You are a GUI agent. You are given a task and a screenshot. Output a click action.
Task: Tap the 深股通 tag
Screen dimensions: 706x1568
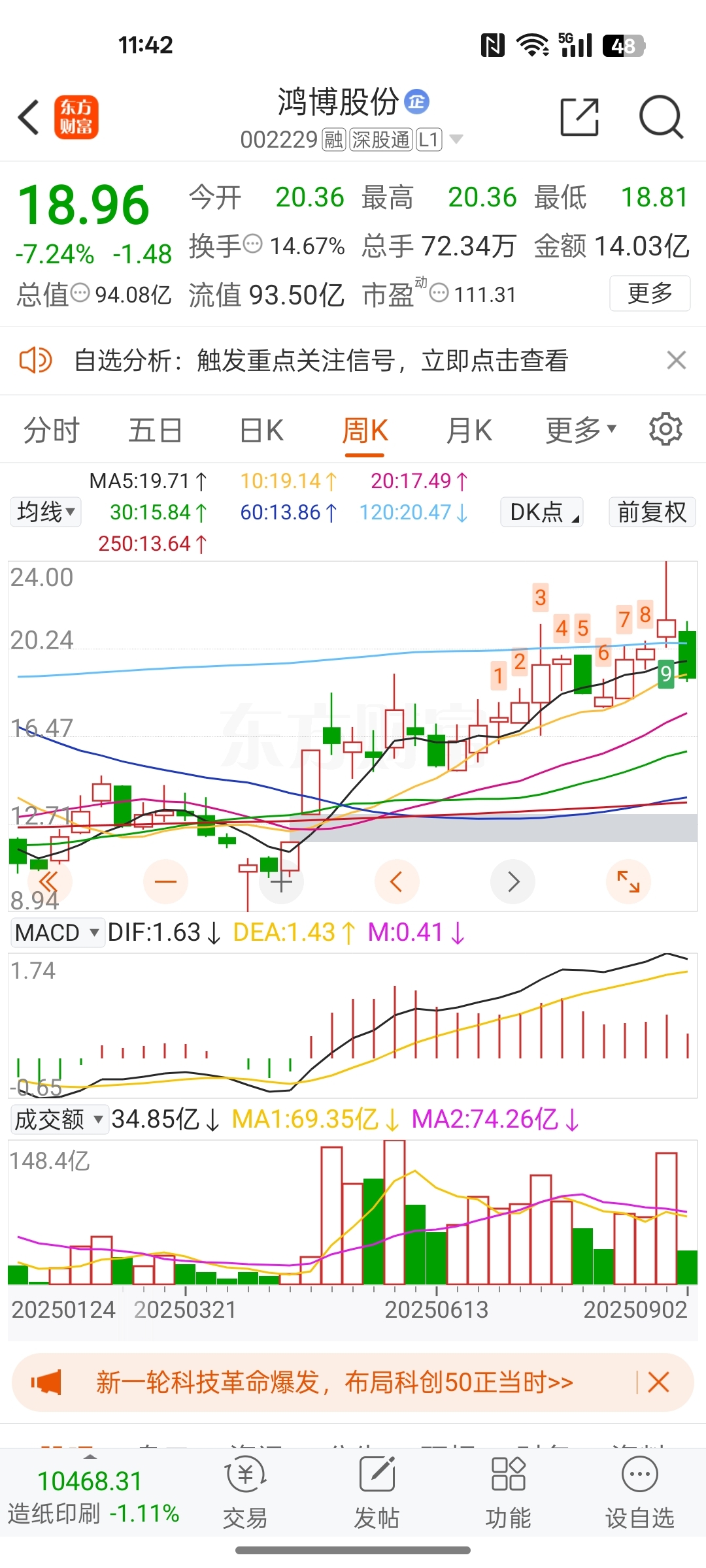point(381,139)
